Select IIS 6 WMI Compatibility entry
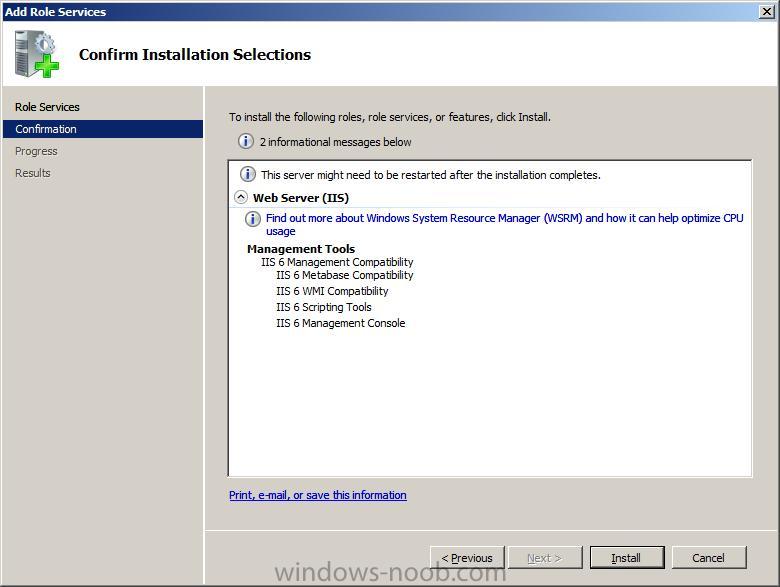 pyautogui.click(x=332, y=291)
